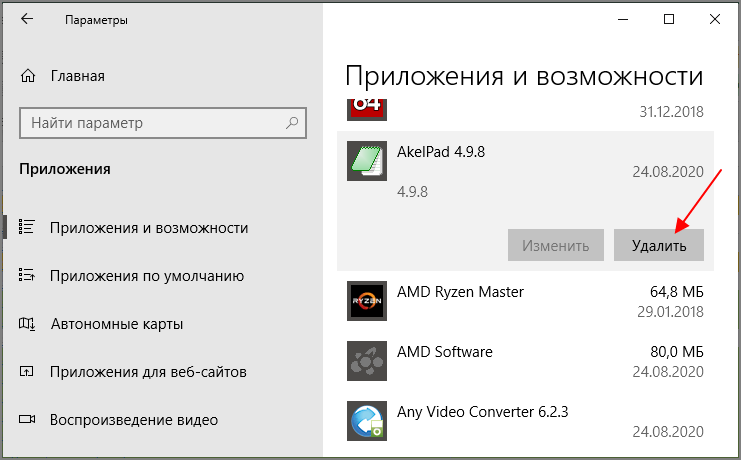Click the Воспроизведение видео camera icon
741x460 pixels.
pos(27,419)
